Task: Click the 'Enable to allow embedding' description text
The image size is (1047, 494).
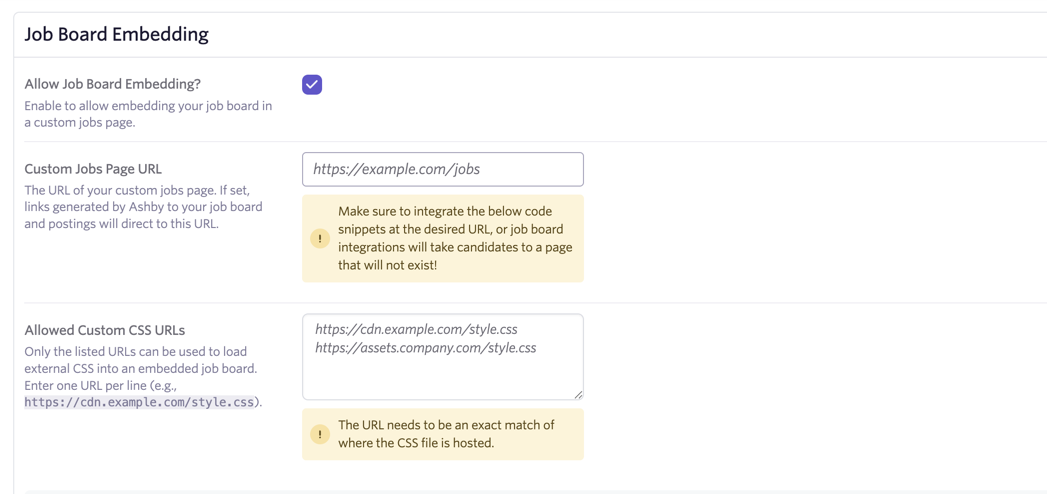Action: coord(148,114)
